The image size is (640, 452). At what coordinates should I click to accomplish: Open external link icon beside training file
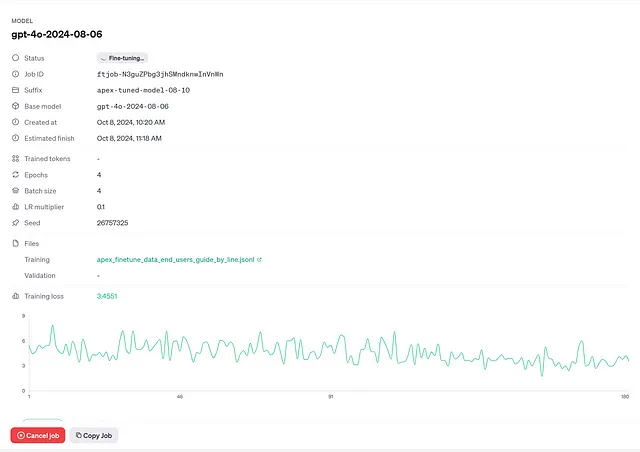[x=259, y=259]
